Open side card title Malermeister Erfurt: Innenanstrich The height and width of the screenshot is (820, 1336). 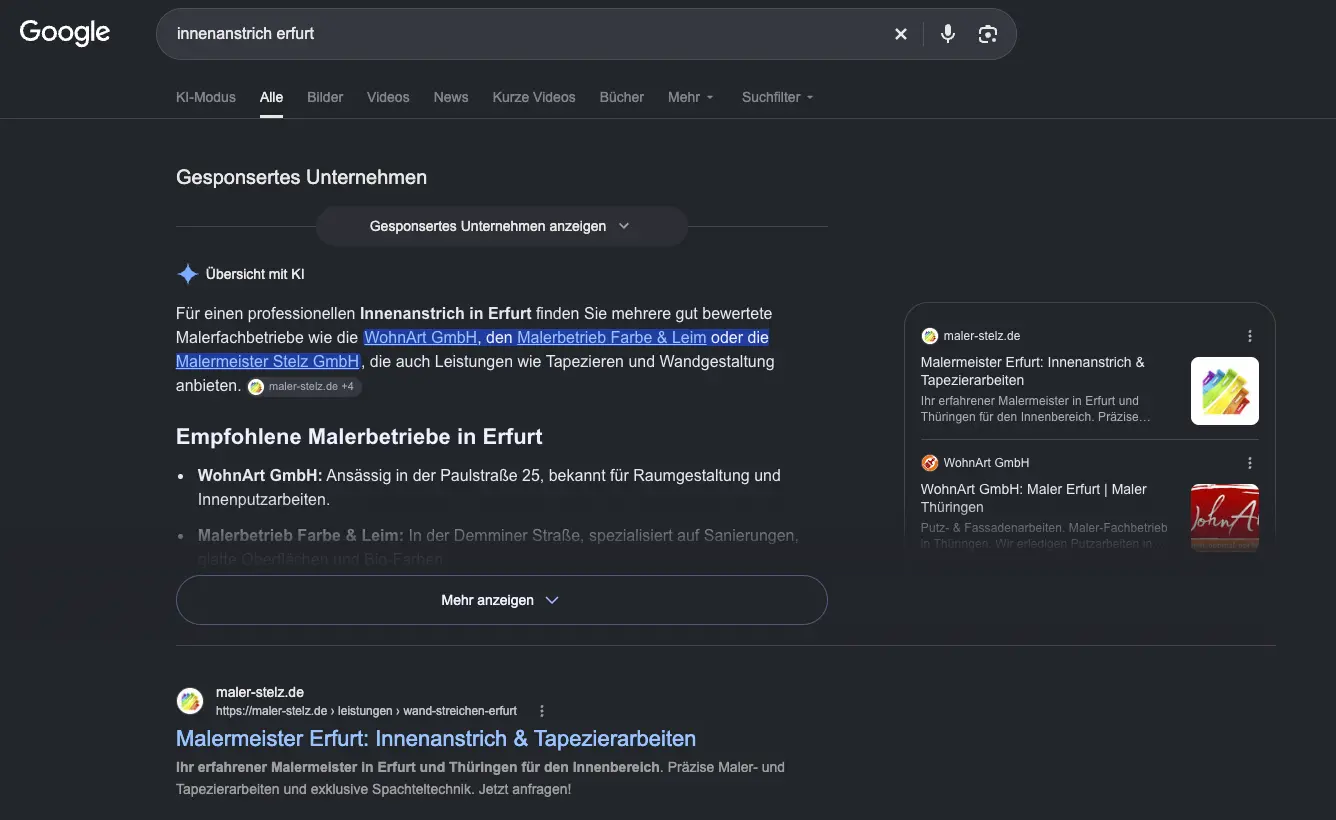(1033, 371)
